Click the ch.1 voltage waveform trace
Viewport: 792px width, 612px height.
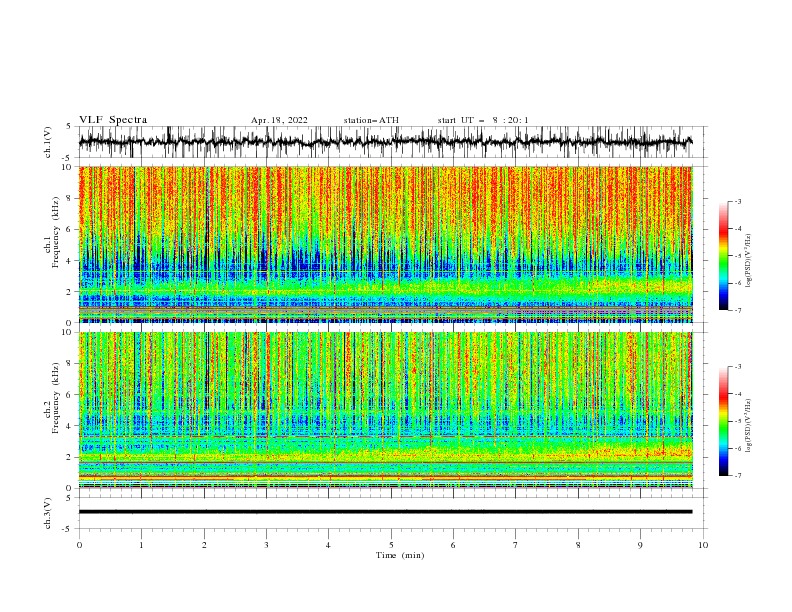pyautogui.click(x=385, y=142)
